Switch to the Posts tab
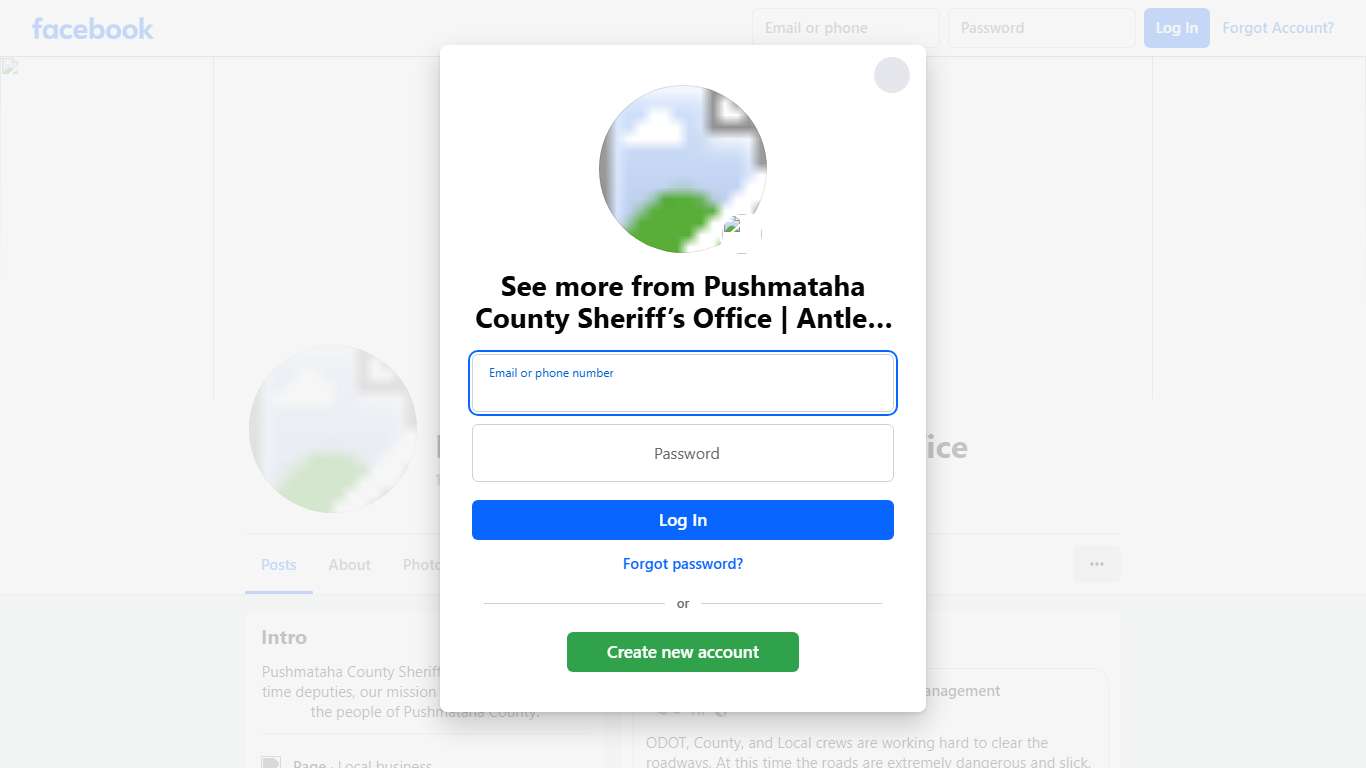1366x768 pixels. (x=279, y=565)
